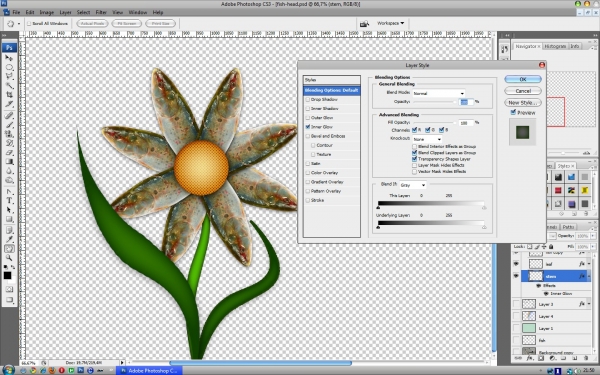Click the Print Size button

pyautogui.click(x=161, y=24)
